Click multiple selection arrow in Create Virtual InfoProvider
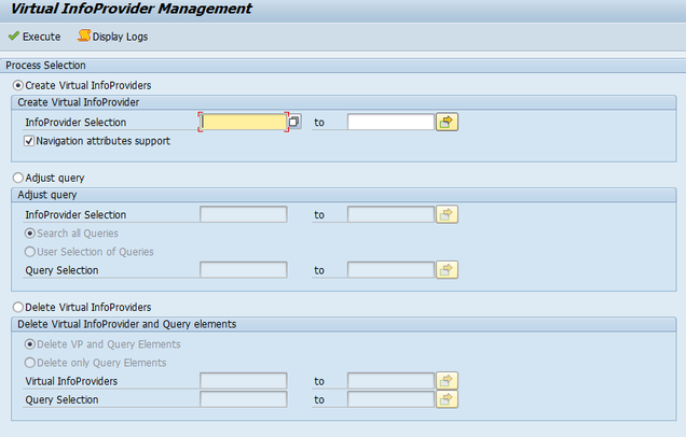Image resolution: width=686 pixels, height=437 pixels. tap(447, 122)
